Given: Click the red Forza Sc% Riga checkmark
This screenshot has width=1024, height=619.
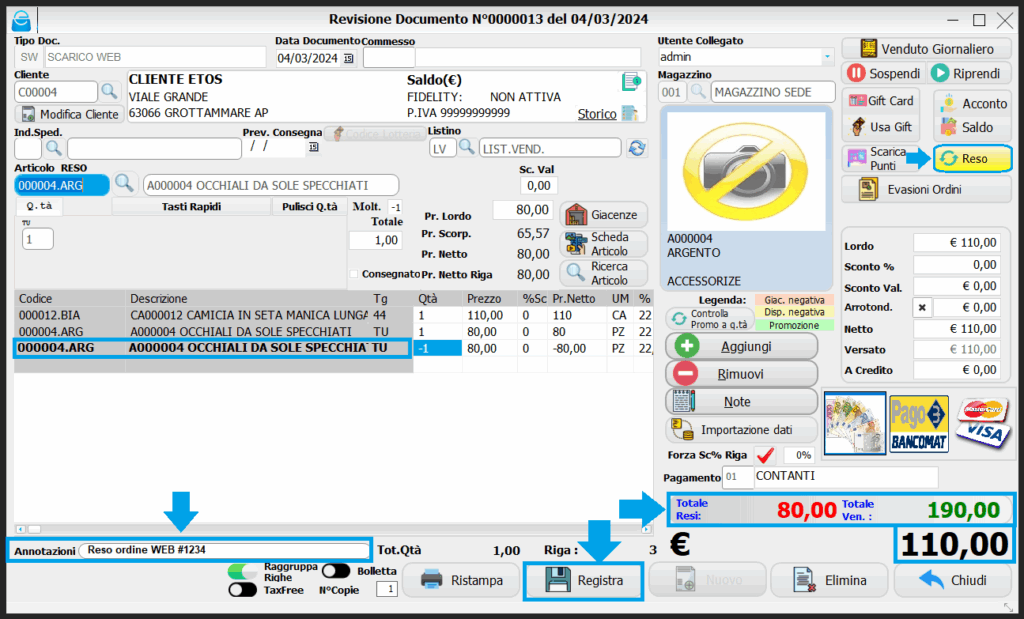Looking at the screenshot, I should click(x=766, y=455).
